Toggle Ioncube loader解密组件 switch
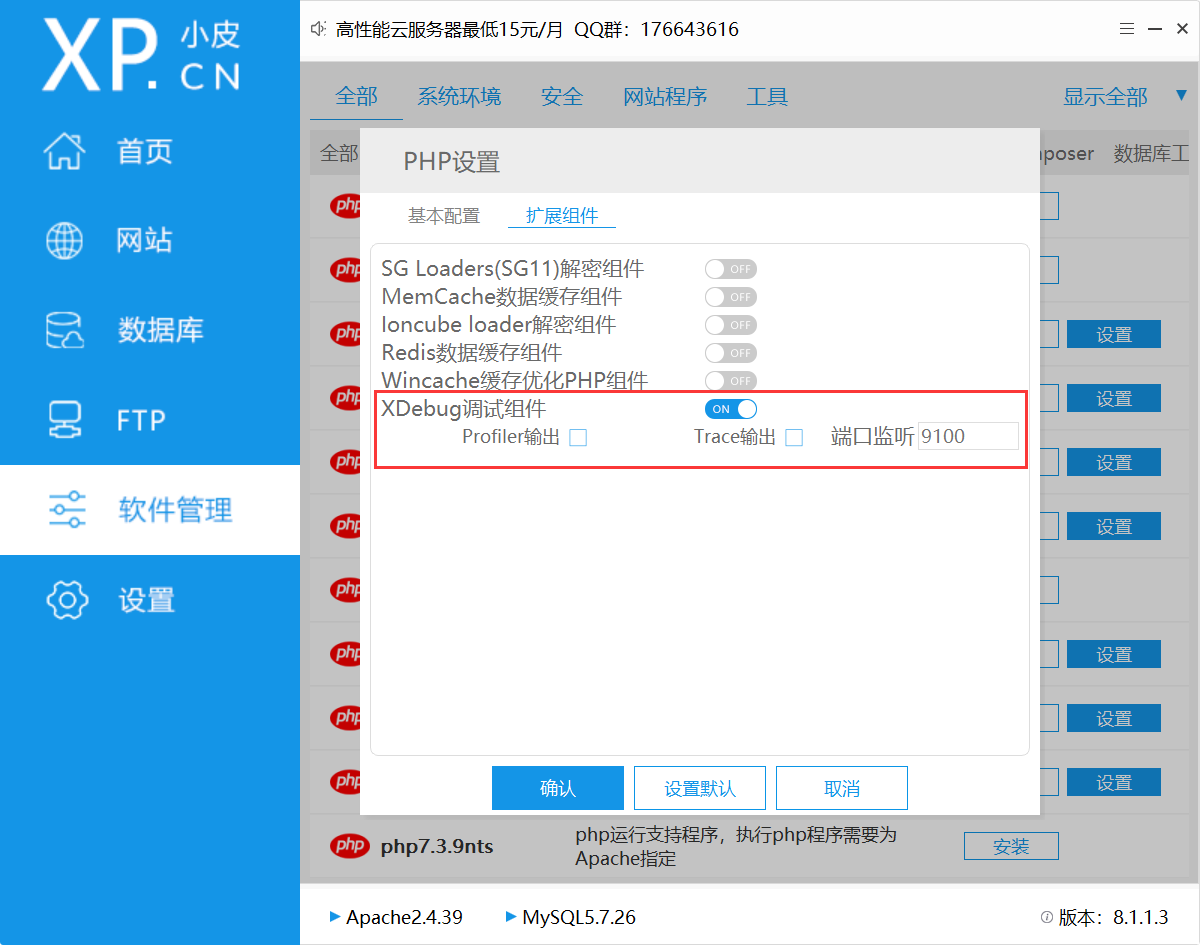 point(731,325)
